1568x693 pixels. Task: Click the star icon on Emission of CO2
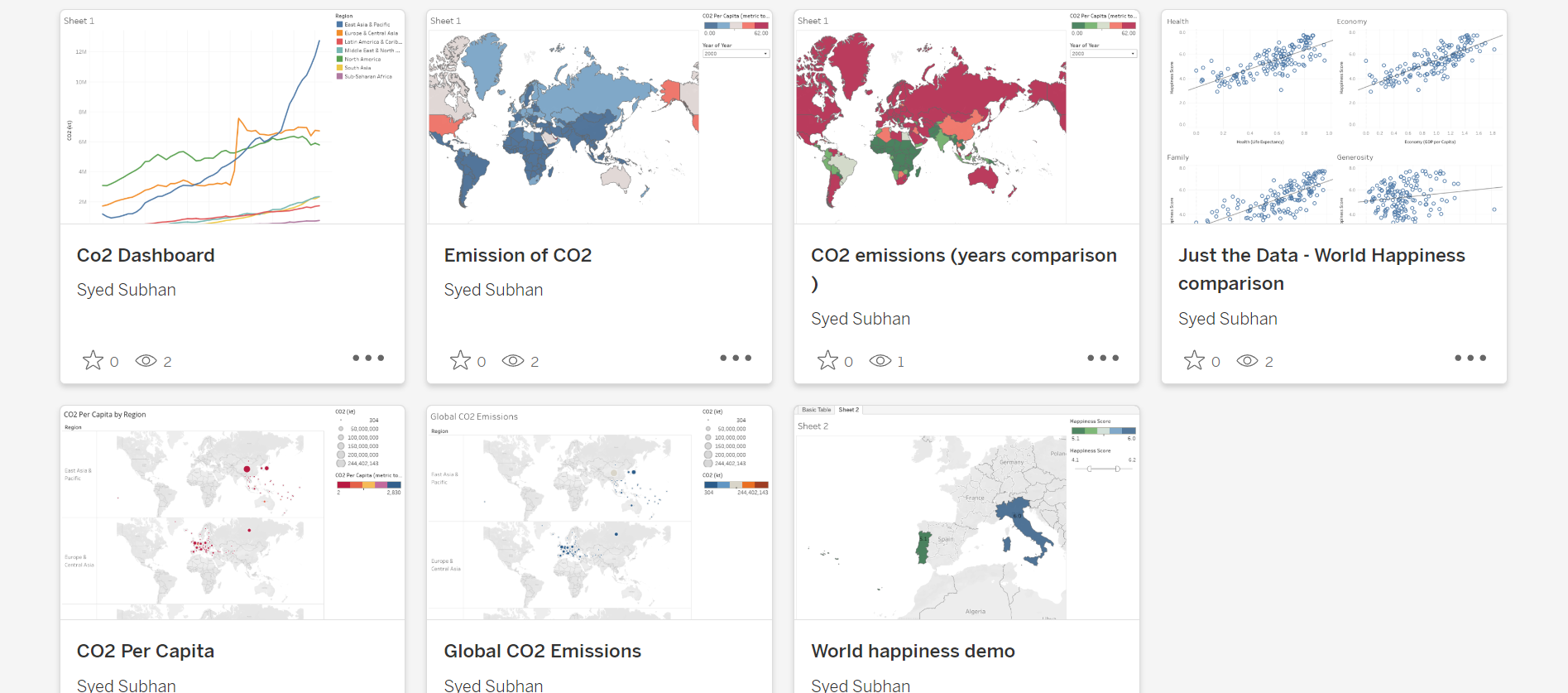click(x=460, y=360)
